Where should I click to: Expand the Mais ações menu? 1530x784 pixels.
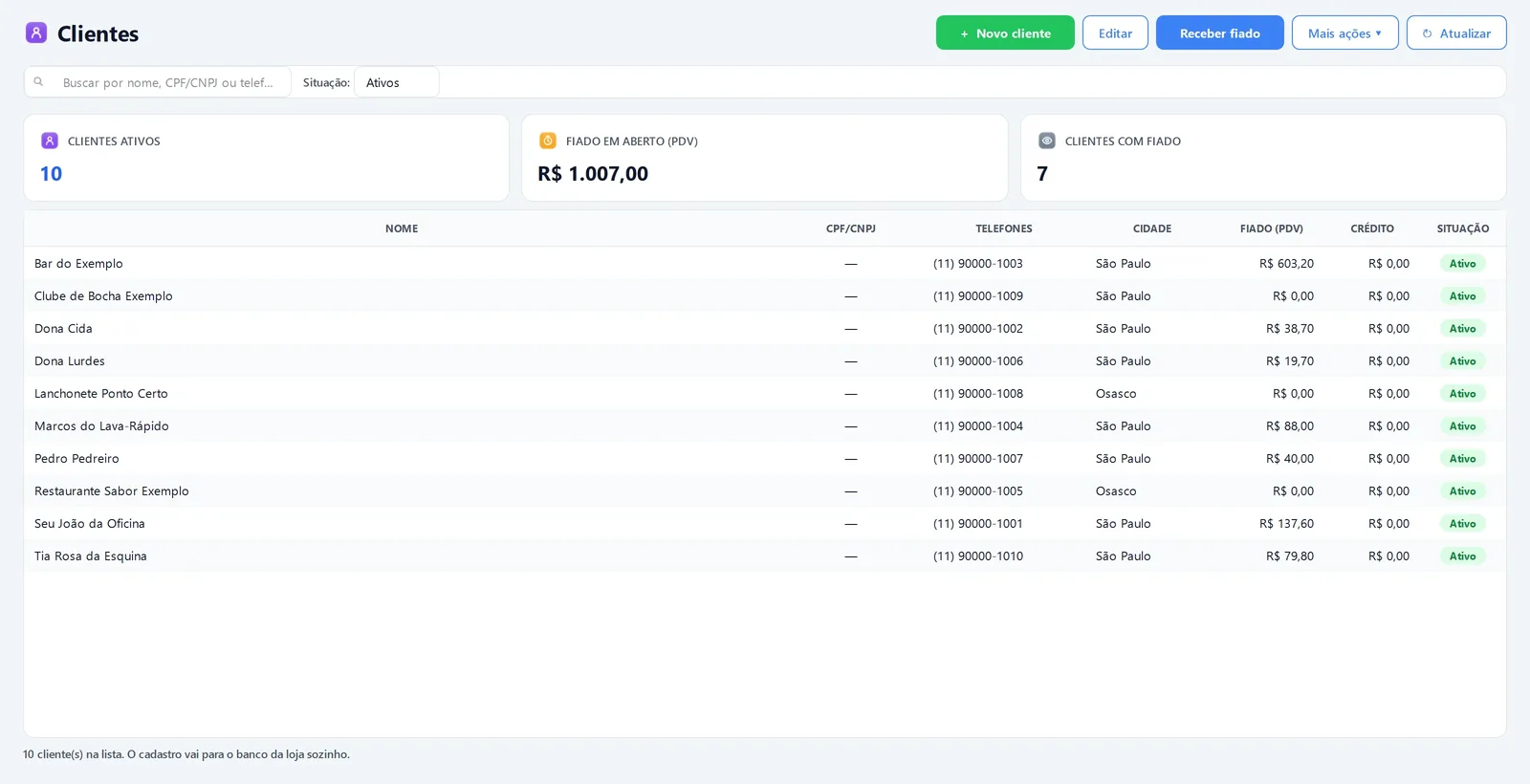(x=1345, y=33)
